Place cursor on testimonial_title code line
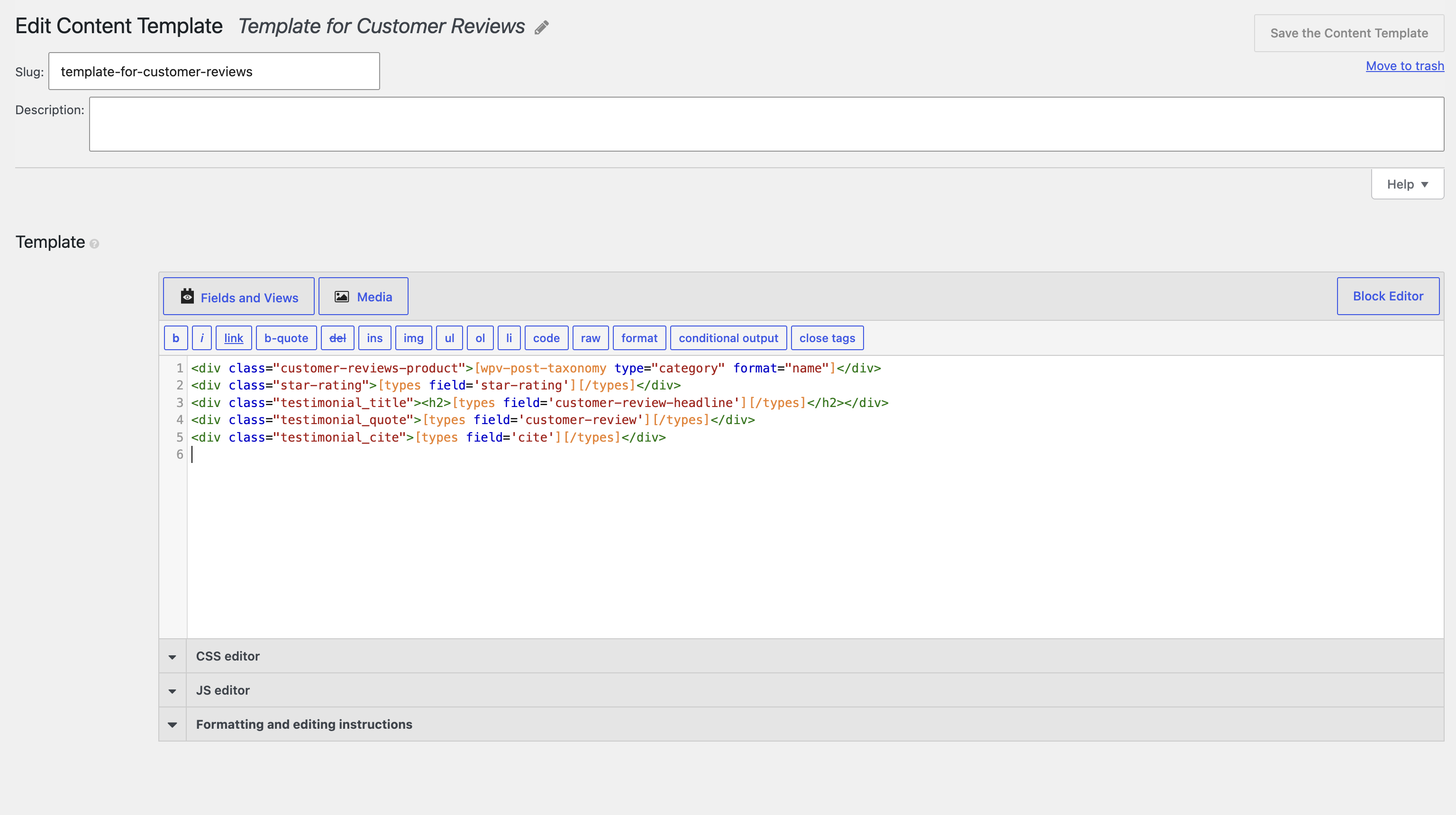The image size is (1456, 815). pos(540,403)
